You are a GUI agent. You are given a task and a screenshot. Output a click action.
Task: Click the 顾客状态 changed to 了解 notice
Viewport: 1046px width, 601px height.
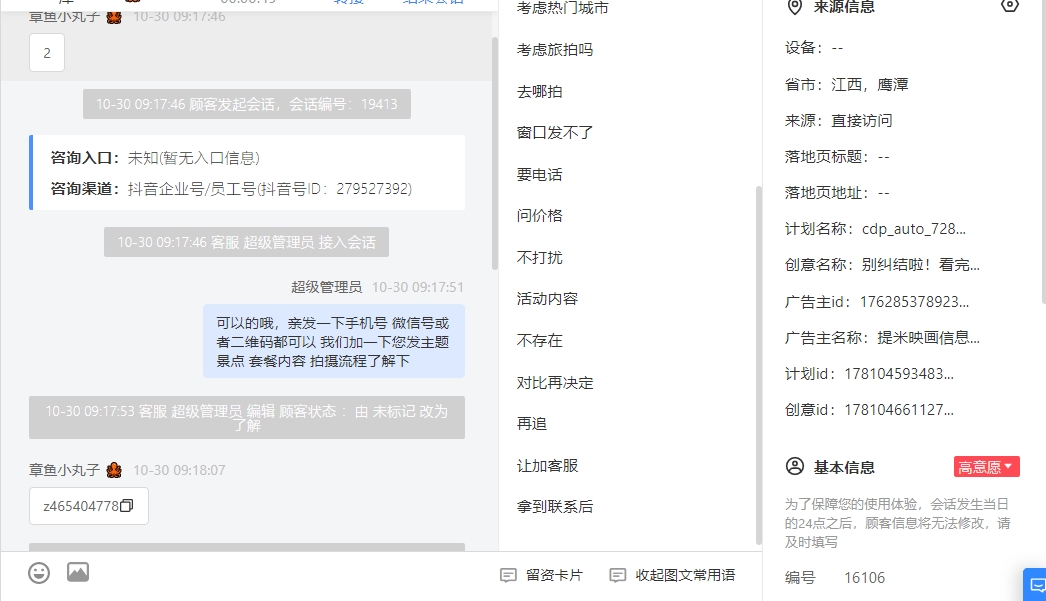pos(247,418)
